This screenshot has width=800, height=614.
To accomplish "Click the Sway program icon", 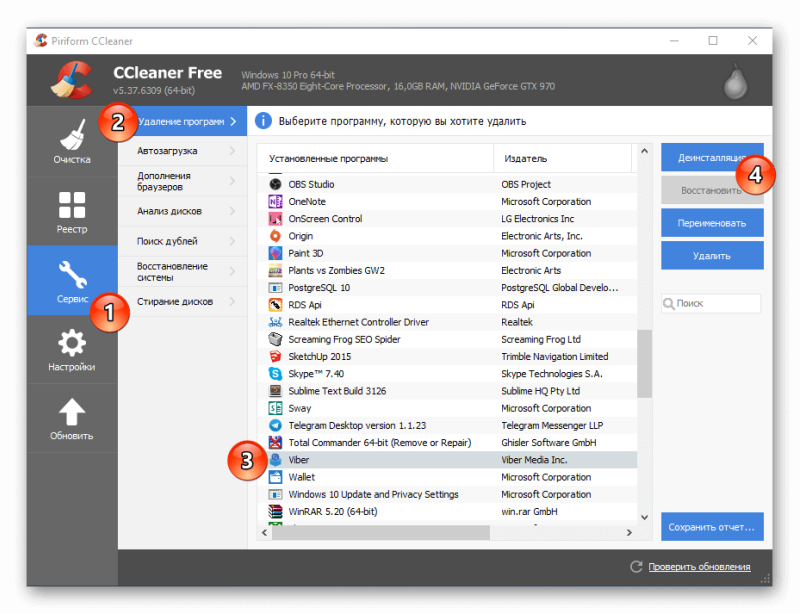I will pos(275,408).
